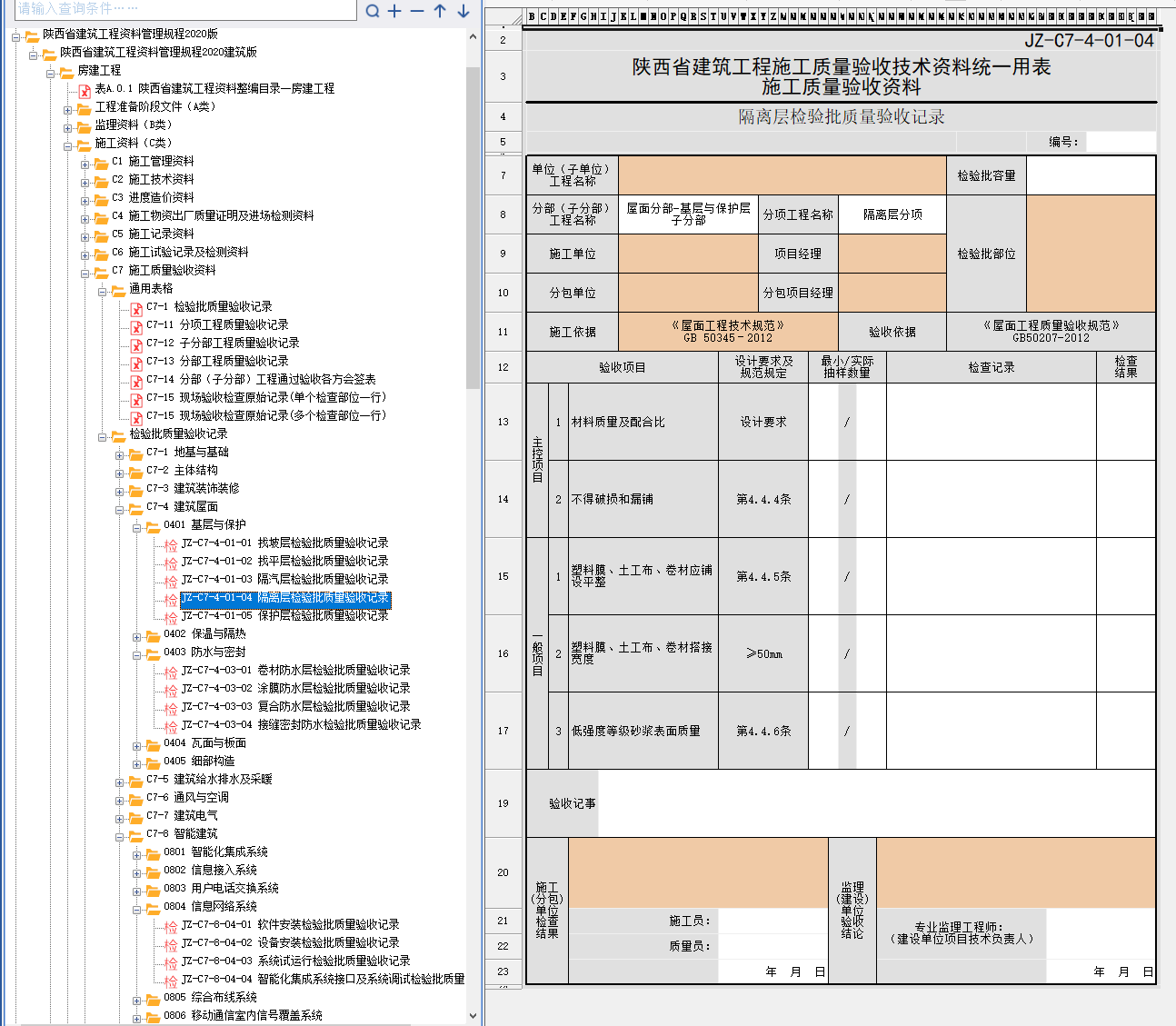Expand the C7-1 地基与基础 node
The width and height of the screenshot is (1176, 1026).
click(120, 453)
